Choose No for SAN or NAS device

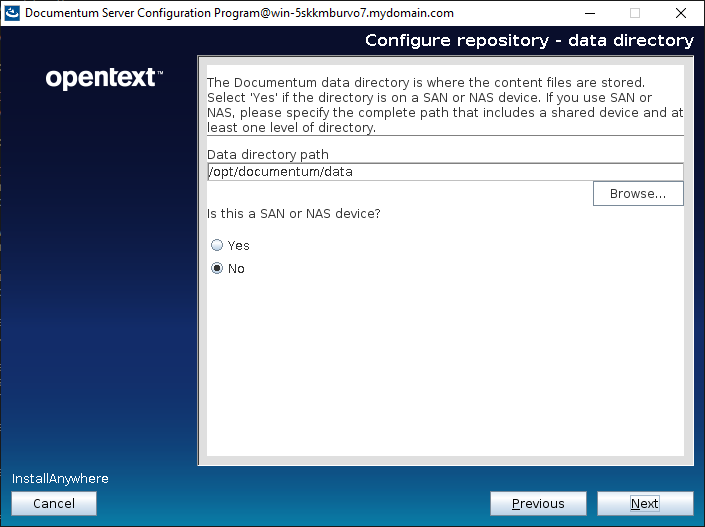click(217, 269)
